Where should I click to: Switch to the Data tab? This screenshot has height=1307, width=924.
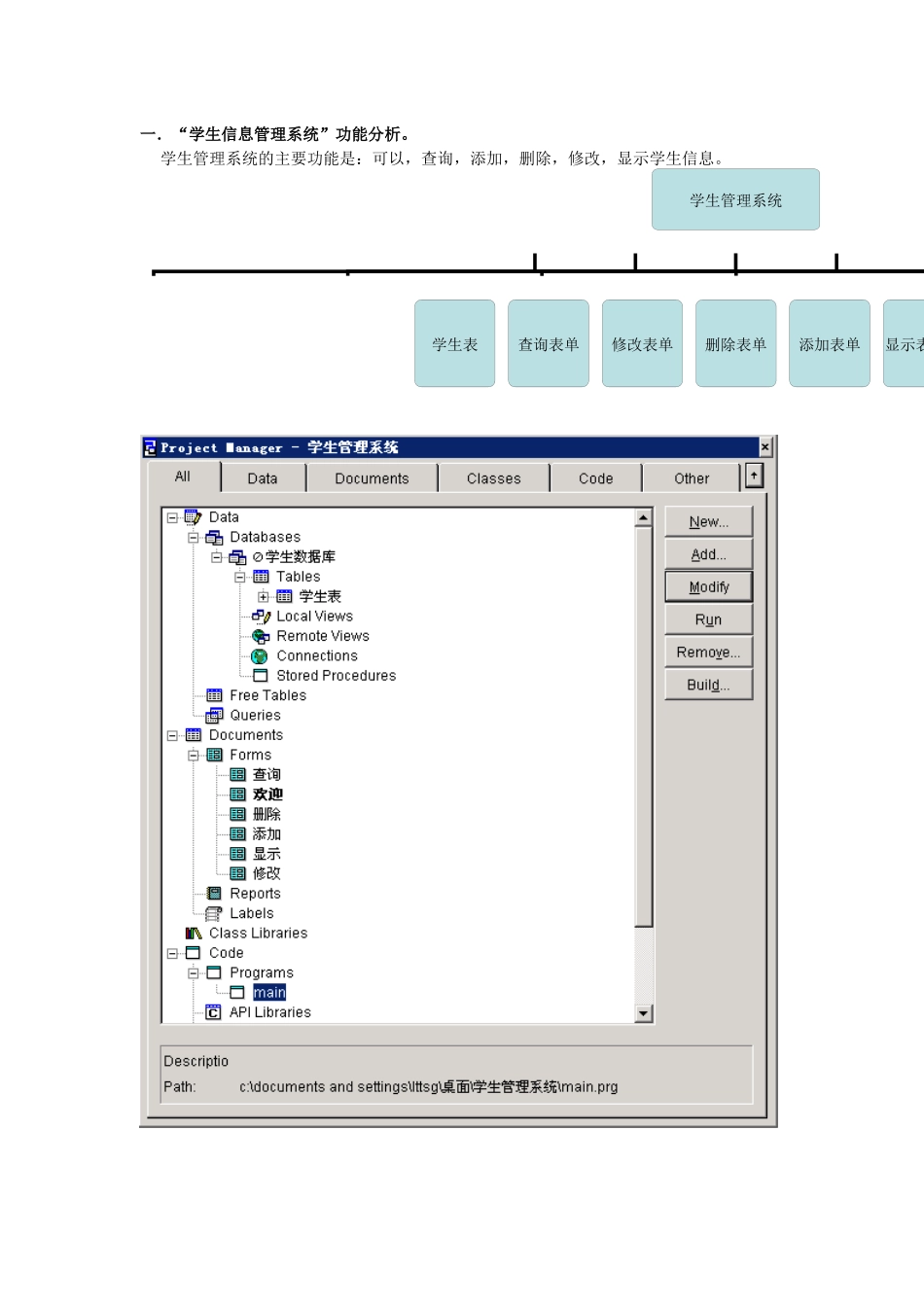263,478
